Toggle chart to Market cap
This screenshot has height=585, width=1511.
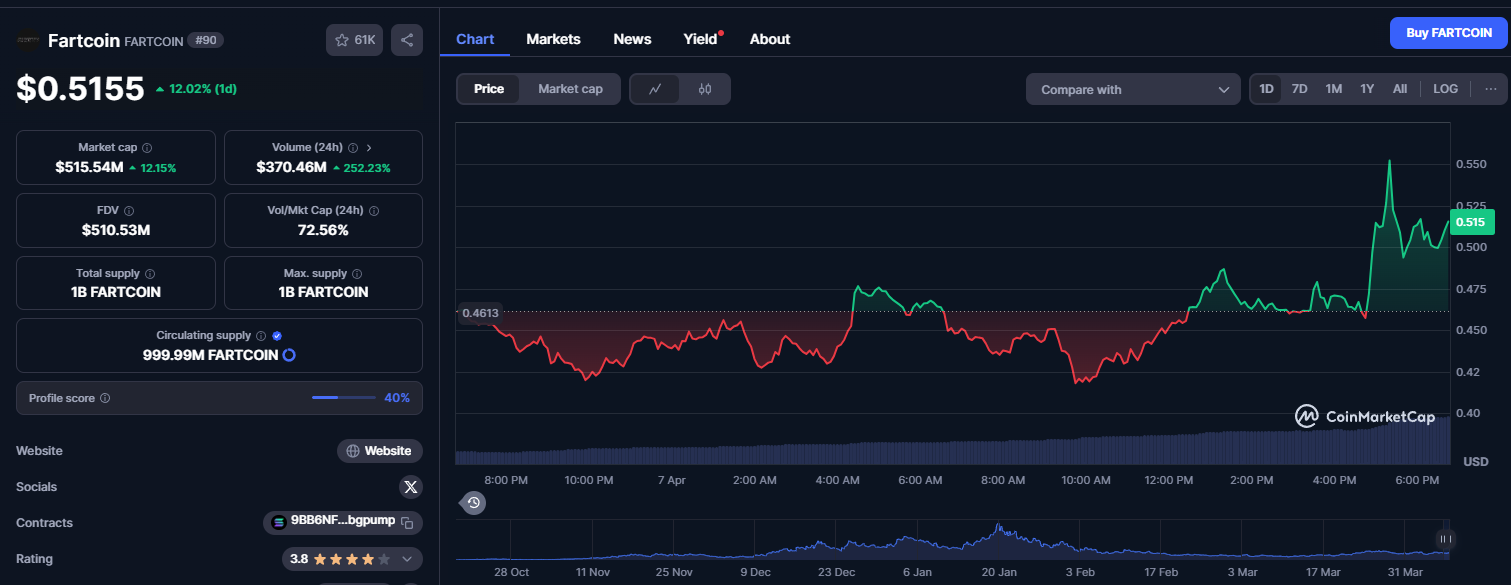click(x=570, y=89)
